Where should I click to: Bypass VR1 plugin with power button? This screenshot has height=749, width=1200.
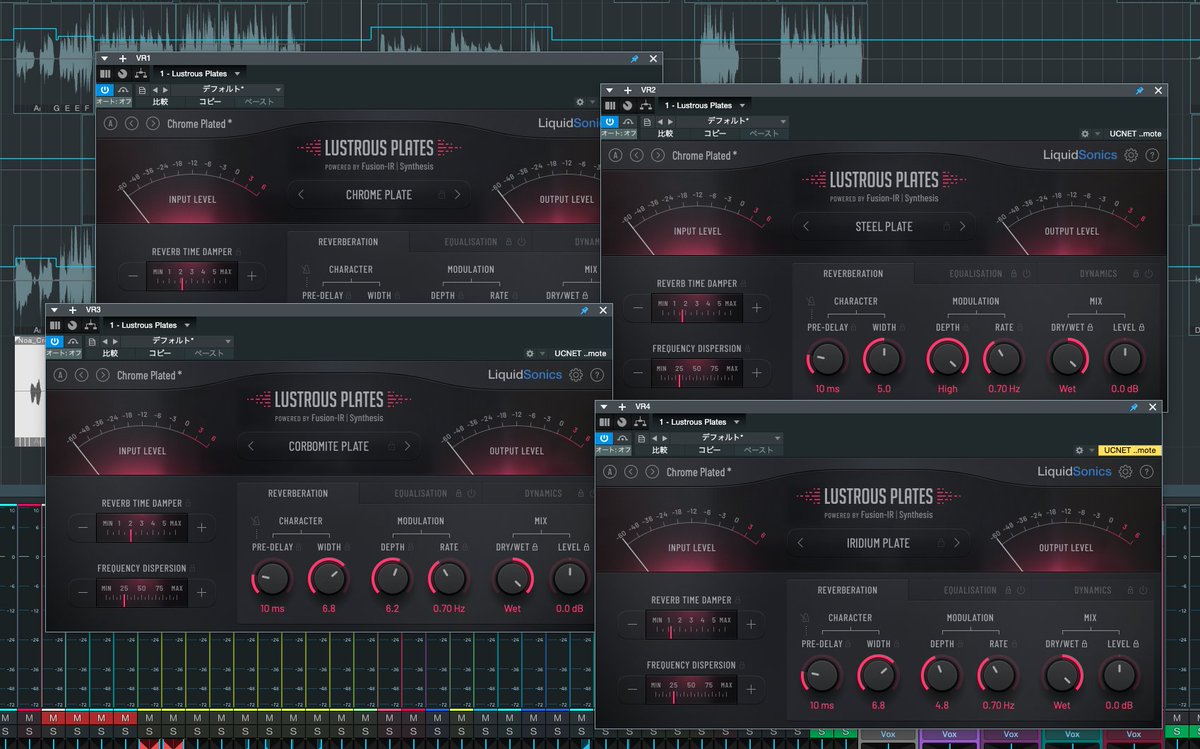(x=105, y=89)
